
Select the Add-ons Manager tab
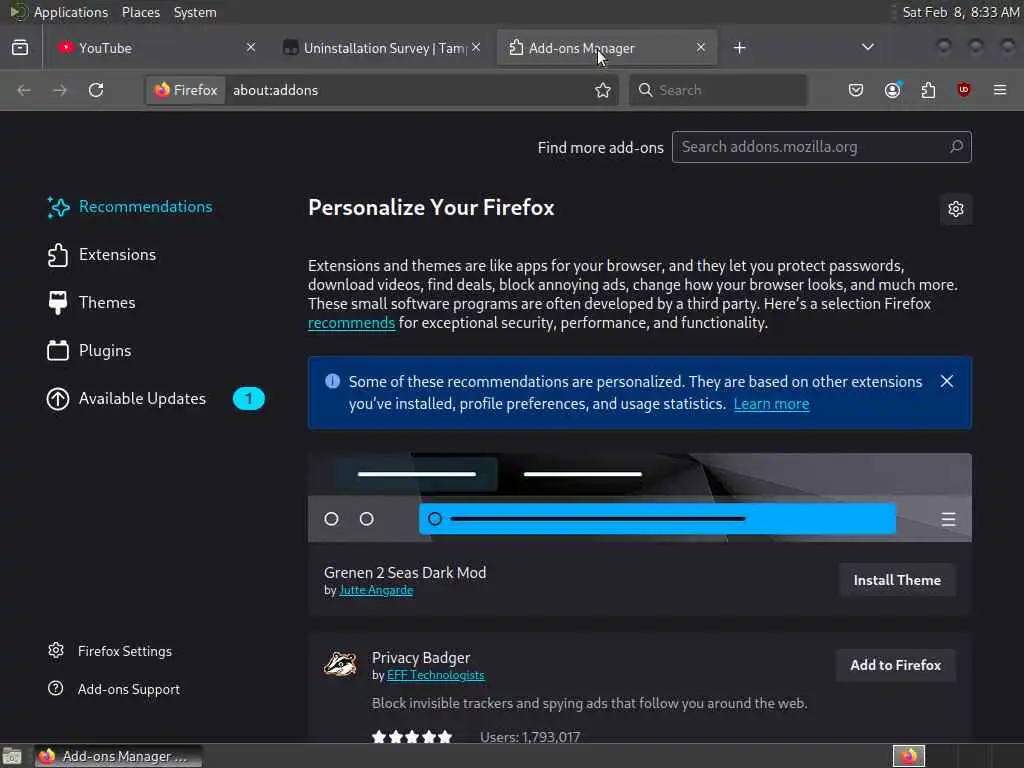607,48
